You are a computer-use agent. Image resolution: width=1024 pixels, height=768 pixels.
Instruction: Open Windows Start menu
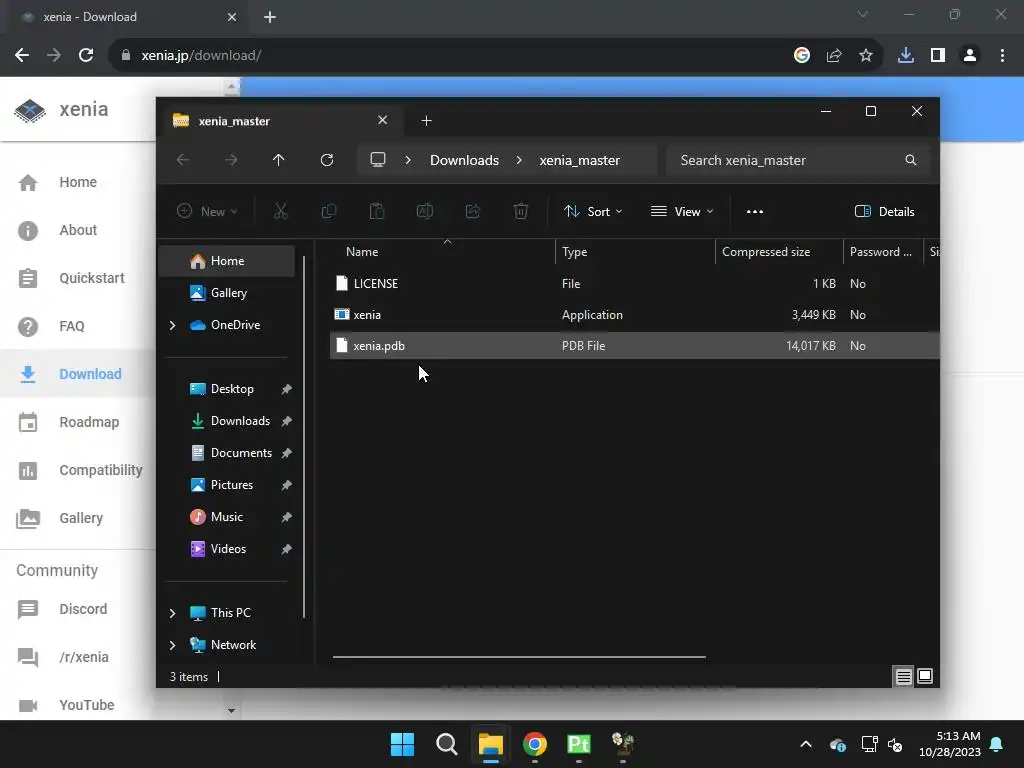tap(402, 744)
